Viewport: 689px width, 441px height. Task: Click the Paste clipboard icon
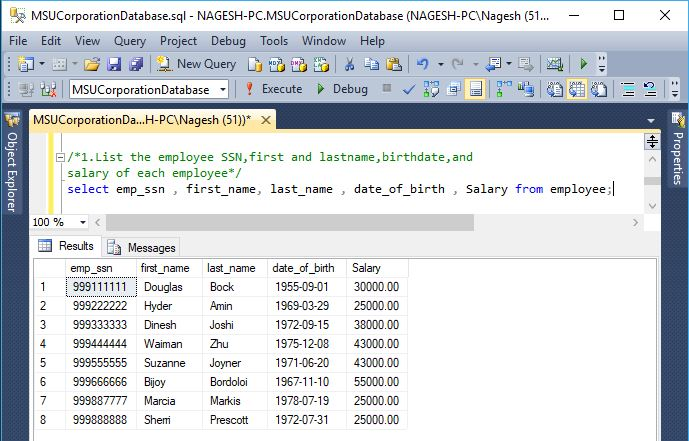pyautogui.click(x=394, y=65)
